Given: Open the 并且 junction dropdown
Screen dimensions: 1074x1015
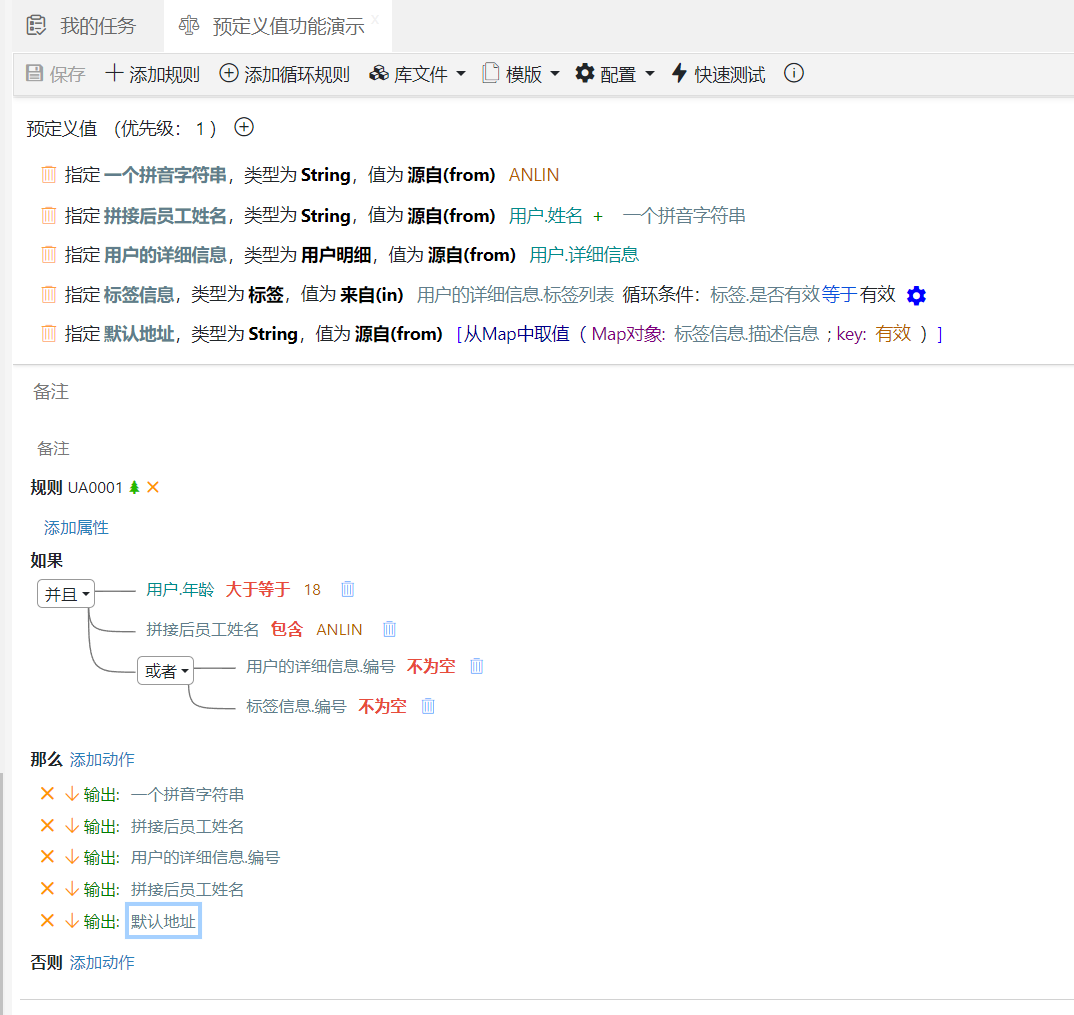Looking at the screenshot, I should click(x=66, y=594).
